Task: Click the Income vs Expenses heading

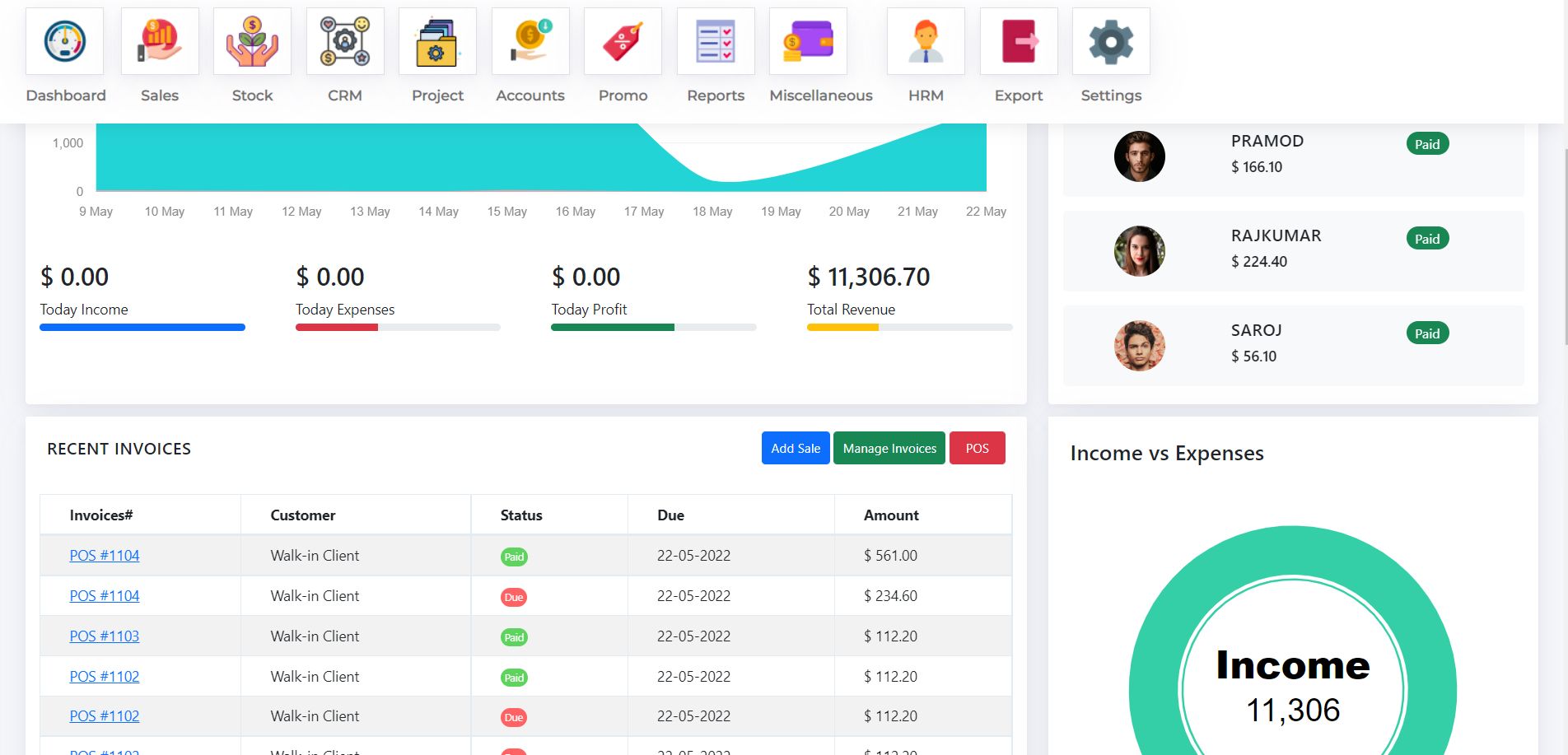Action: coord(1167,454)
